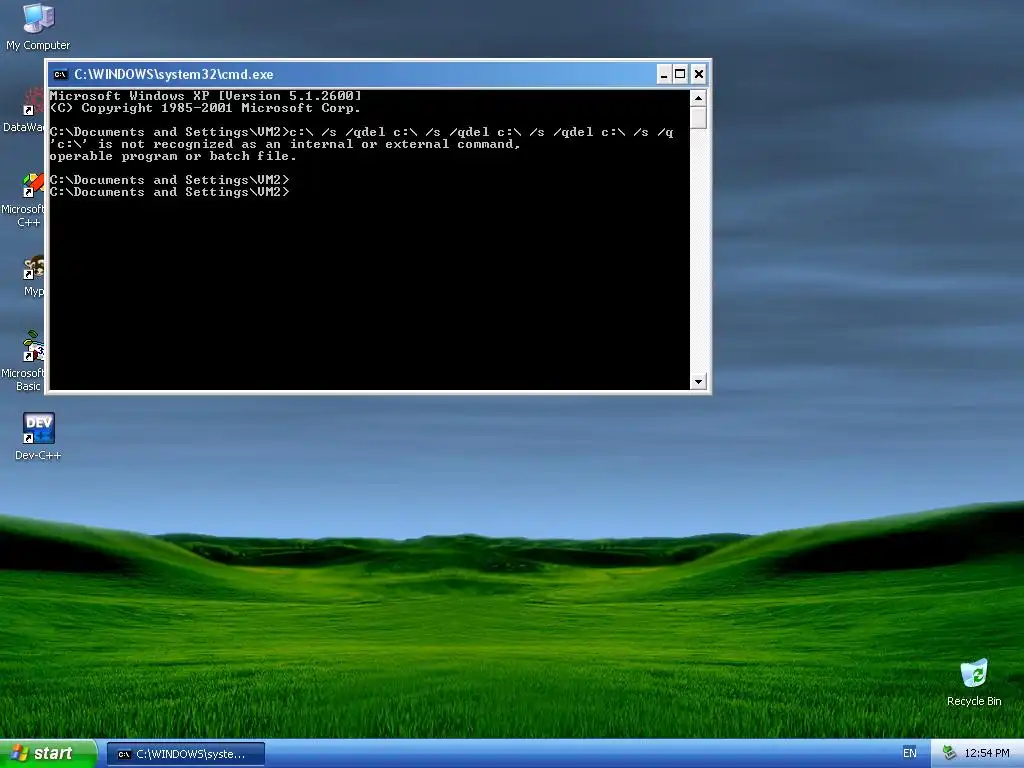Screen dimensions: 1024x768
Task: Open the Recycle Bin icon
Action: click(974, 682)
